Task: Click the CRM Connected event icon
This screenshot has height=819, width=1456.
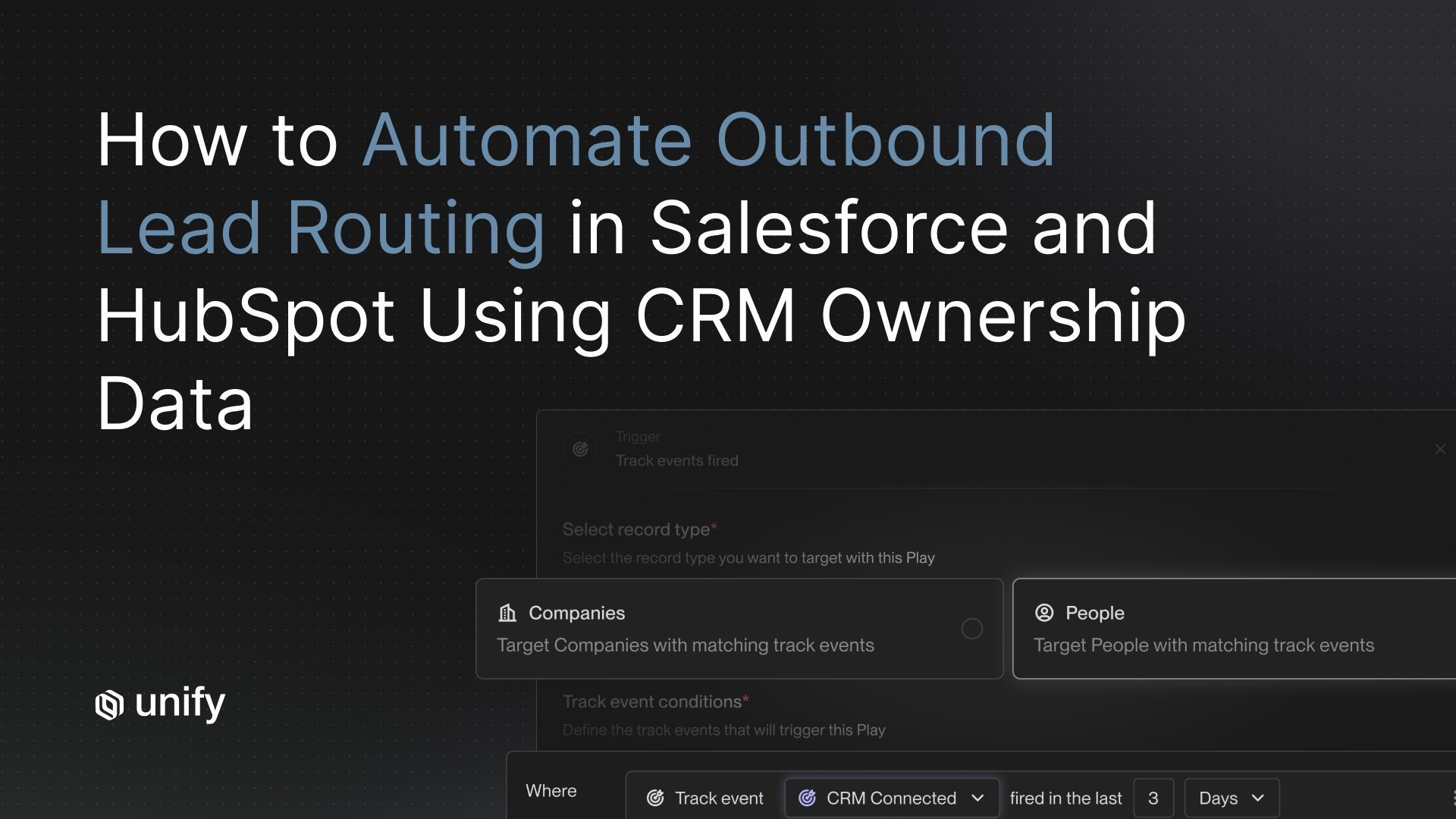Action: [808, 798]
